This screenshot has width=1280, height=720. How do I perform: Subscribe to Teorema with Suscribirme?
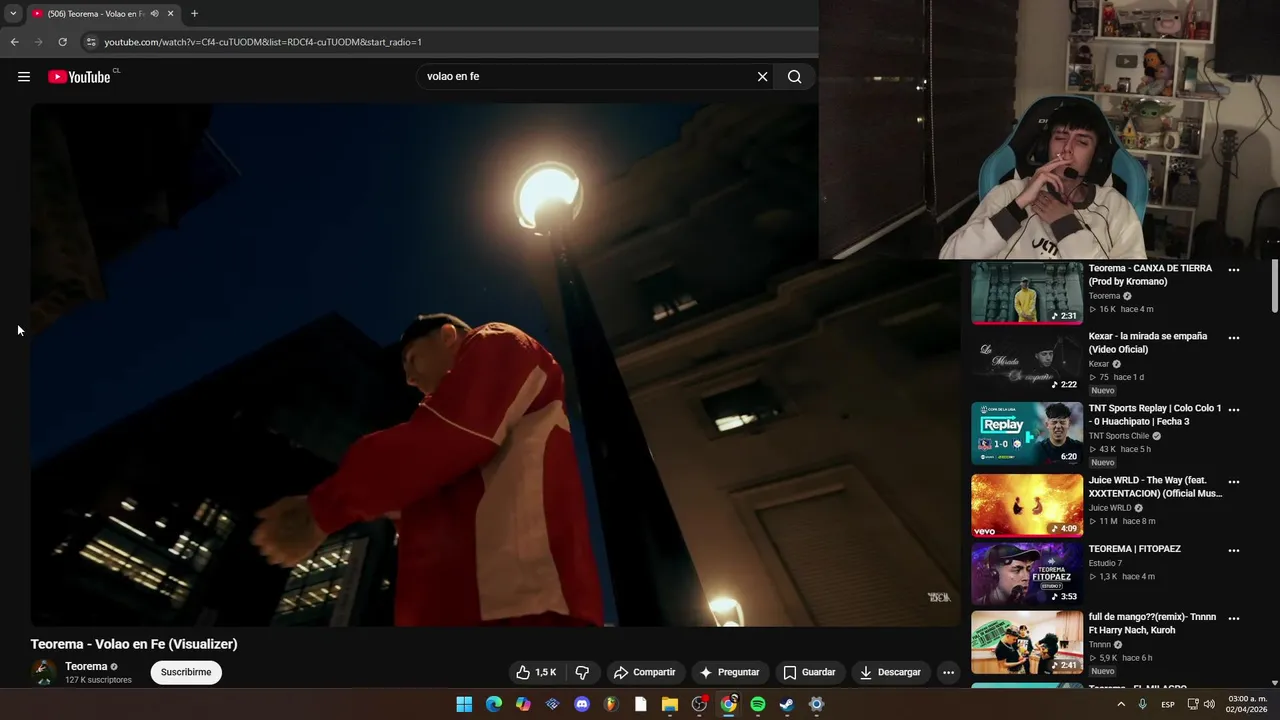[x=186, y=673]
